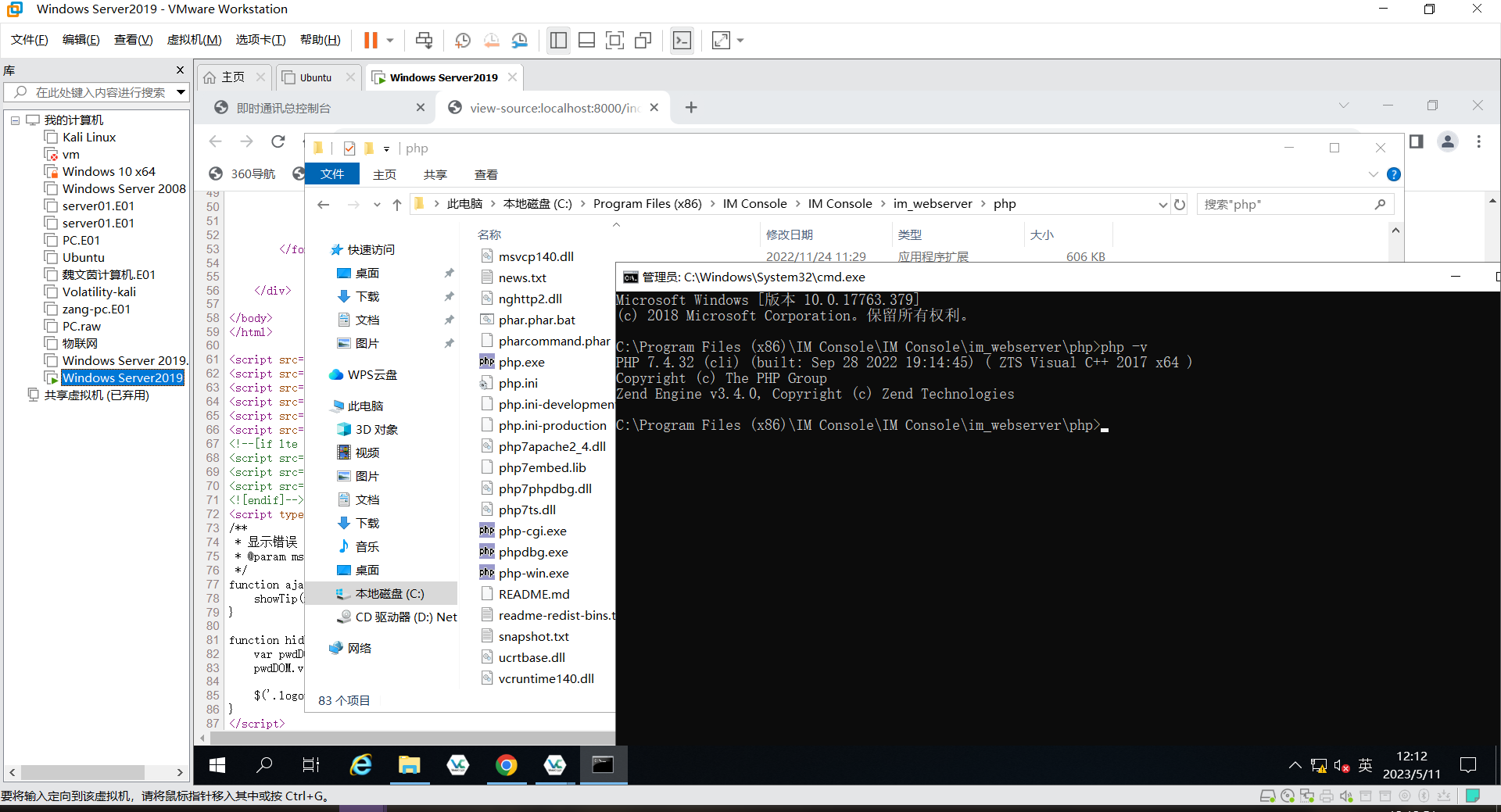Take a snapshot with the clock icon
Image resolution: width=1501 pixels, height=812 pixels.
tap(462, 40)
